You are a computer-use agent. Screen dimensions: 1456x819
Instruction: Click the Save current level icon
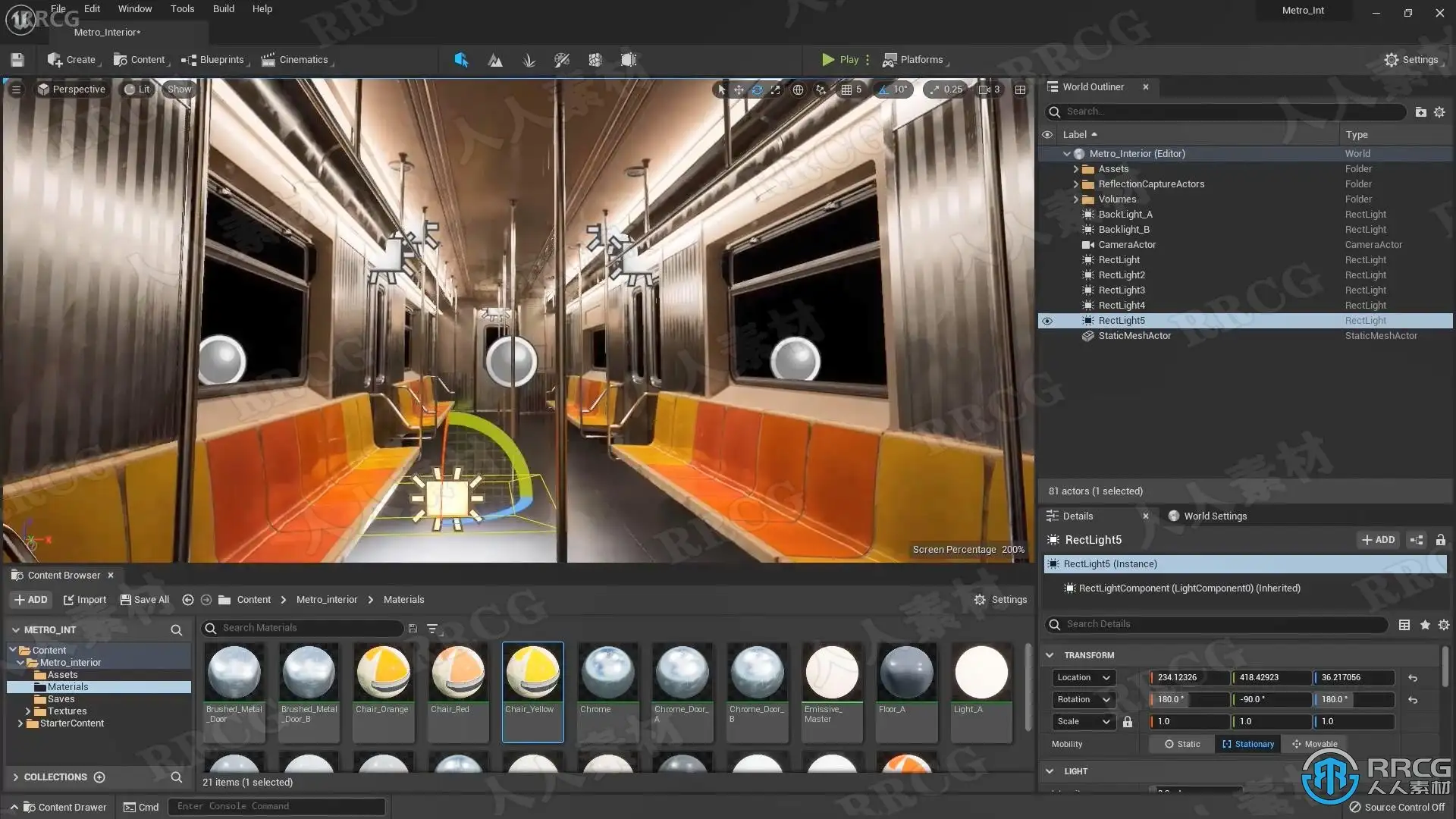click(17, 60)
